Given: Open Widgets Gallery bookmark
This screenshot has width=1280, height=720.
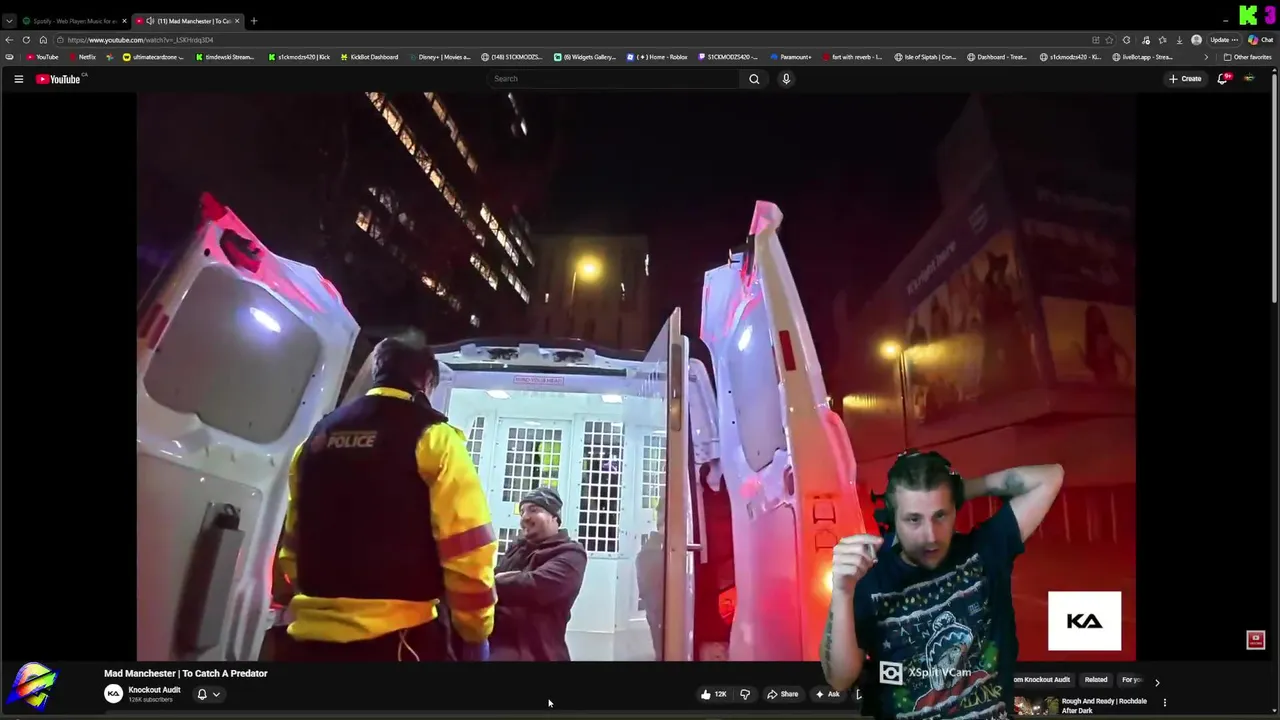Looking at the screenshot, I should coord(585,57).
